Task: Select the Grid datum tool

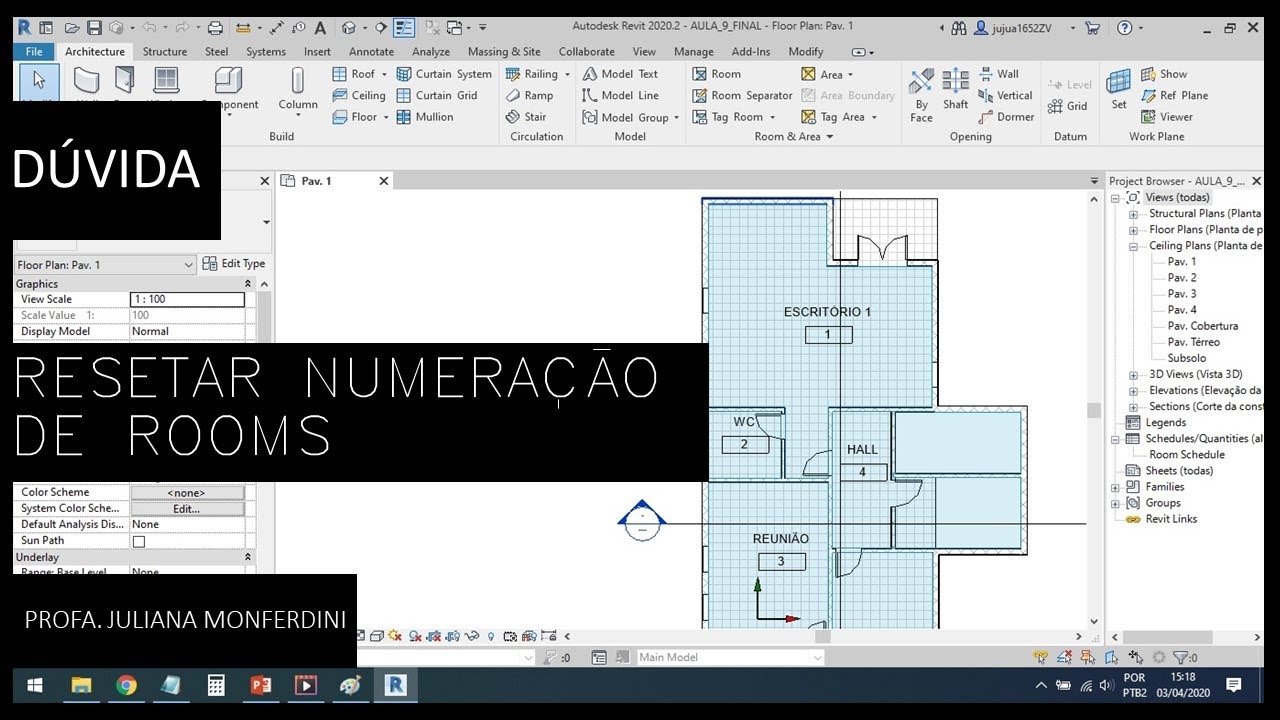Action: click(x=1067, y=106)
